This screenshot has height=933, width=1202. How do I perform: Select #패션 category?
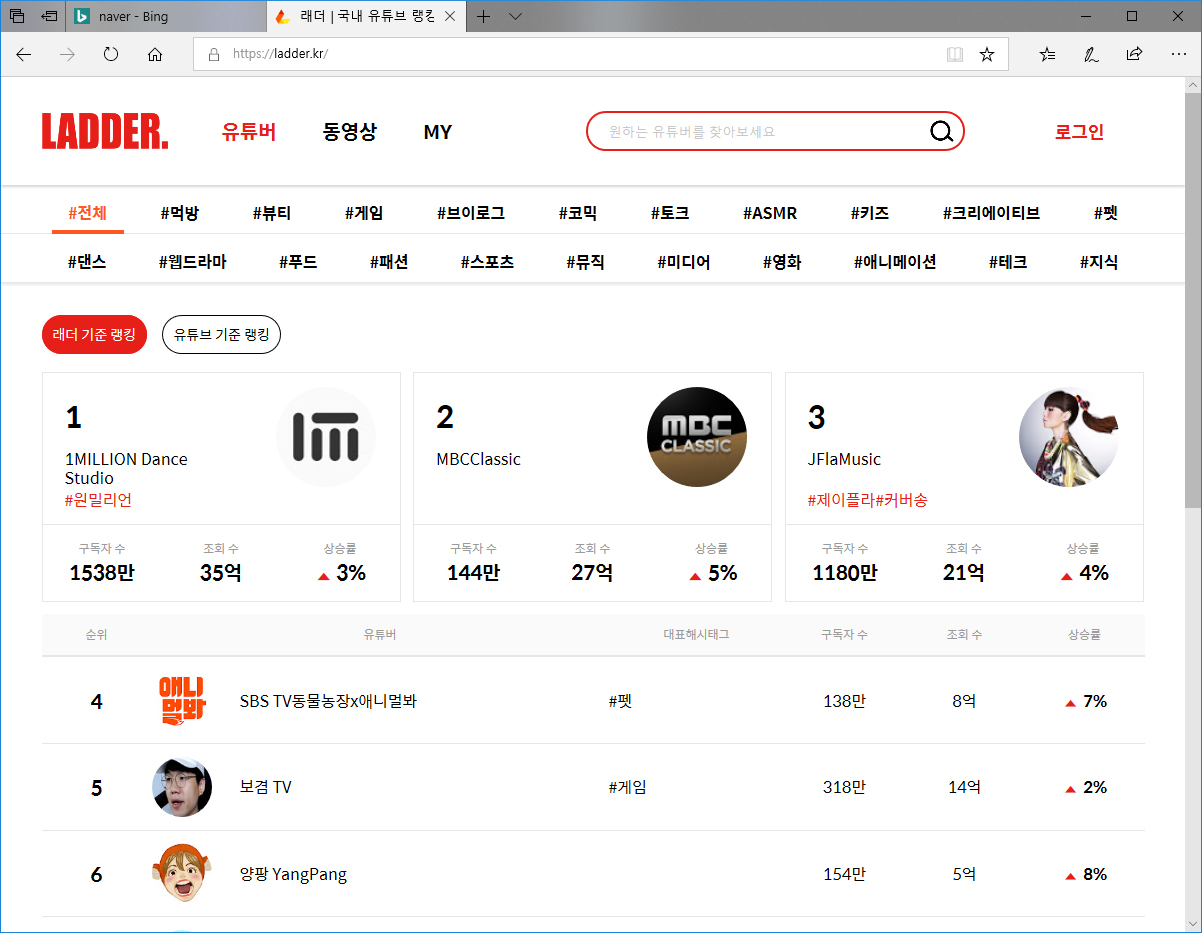tap(389, 262)
